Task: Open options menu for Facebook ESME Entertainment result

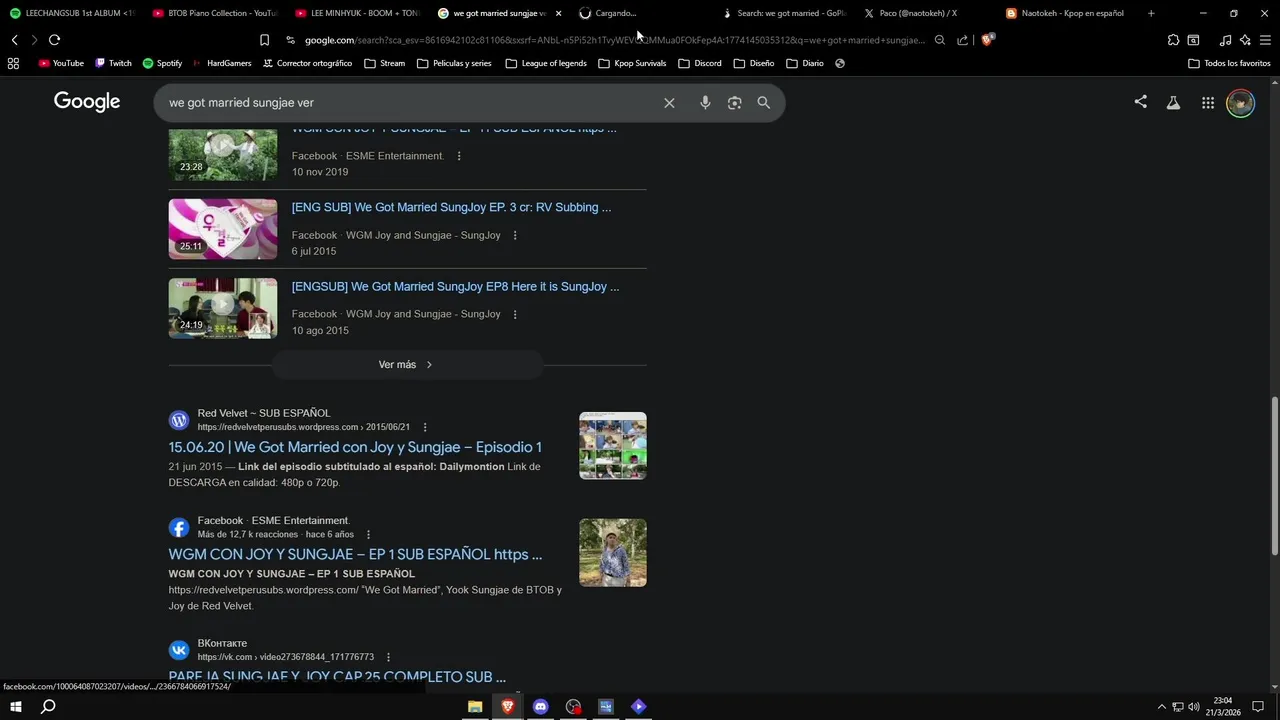Action: click(x=368, y=534)
